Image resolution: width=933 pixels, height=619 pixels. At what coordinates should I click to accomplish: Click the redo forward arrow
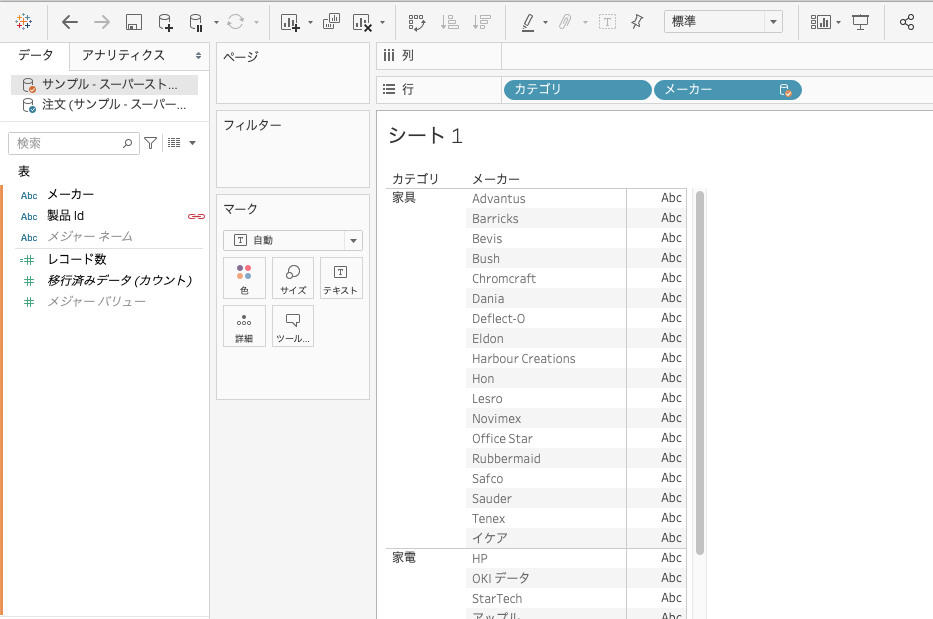[102, 22]
